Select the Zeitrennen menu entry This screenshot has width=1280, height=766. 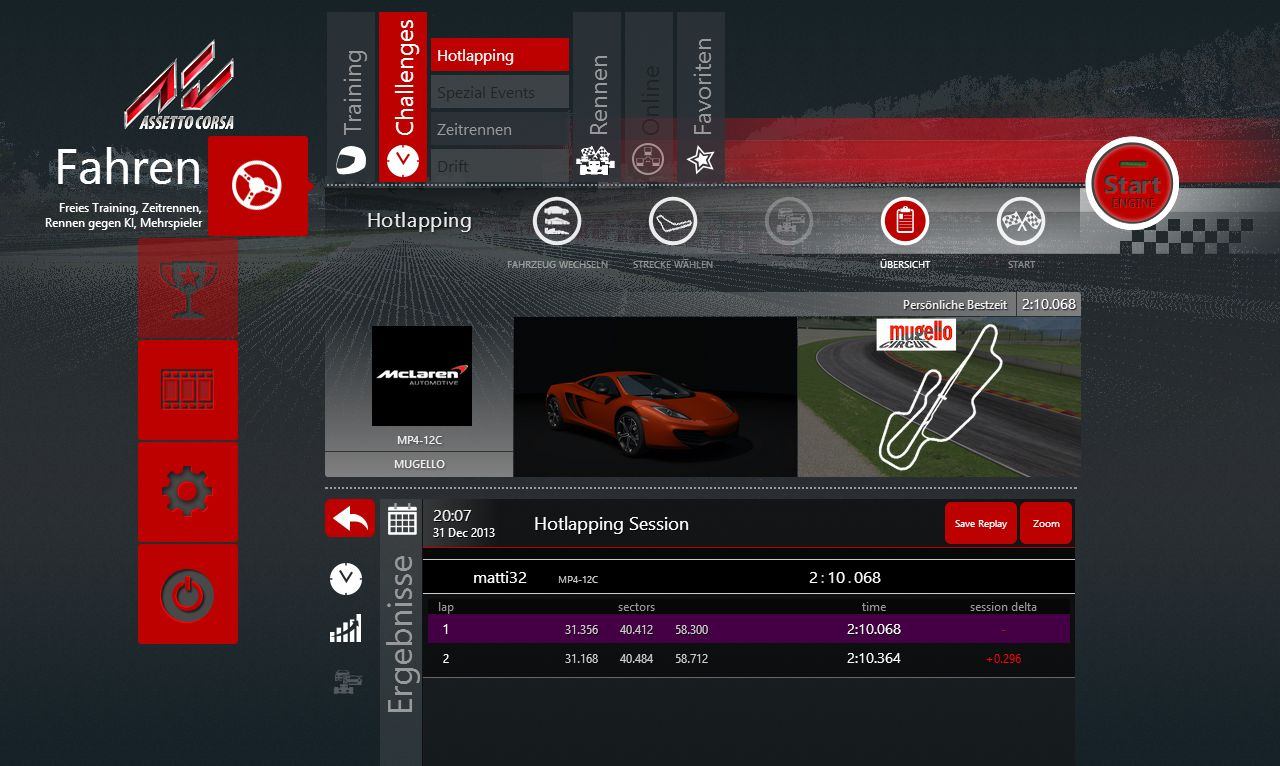[x=500, y=129]
